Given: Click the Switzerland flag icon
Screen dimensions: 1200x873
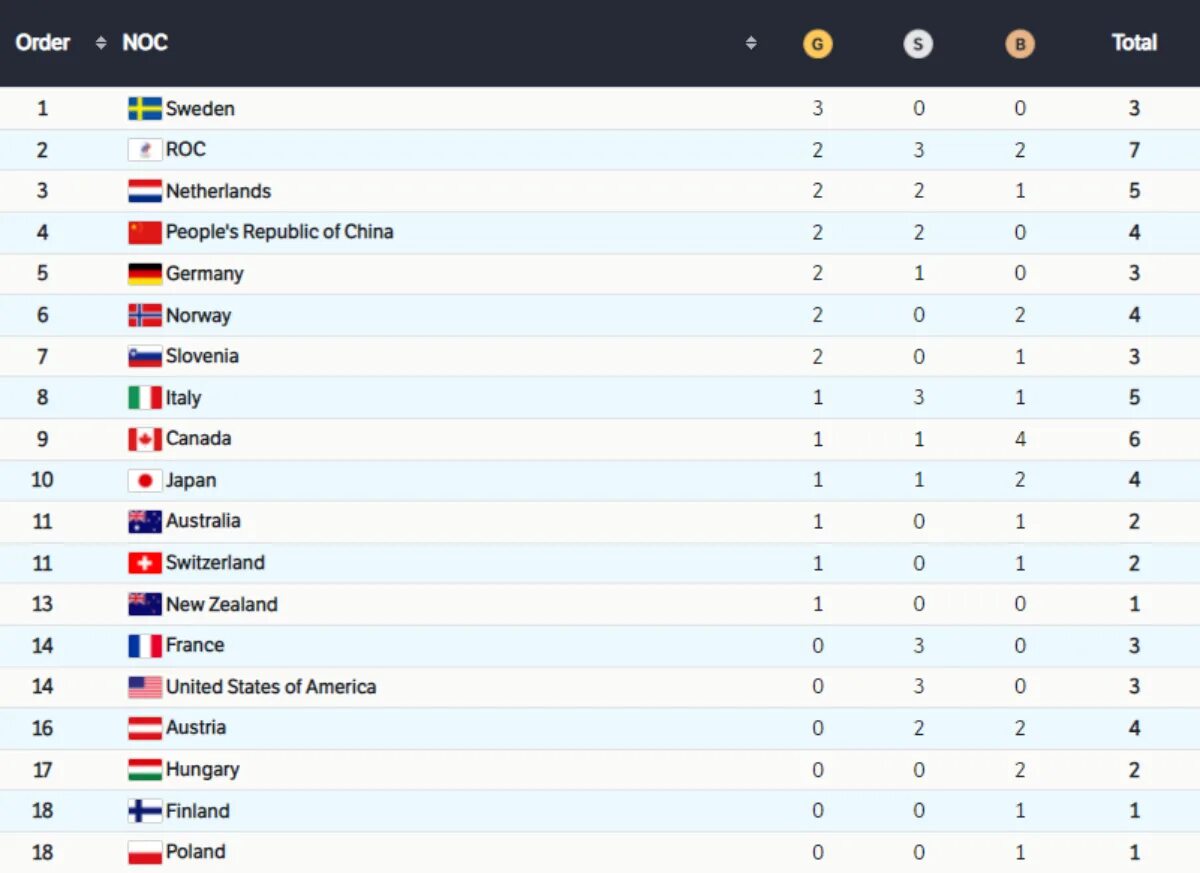Looking at the screenshot, I should click(145, 563).
